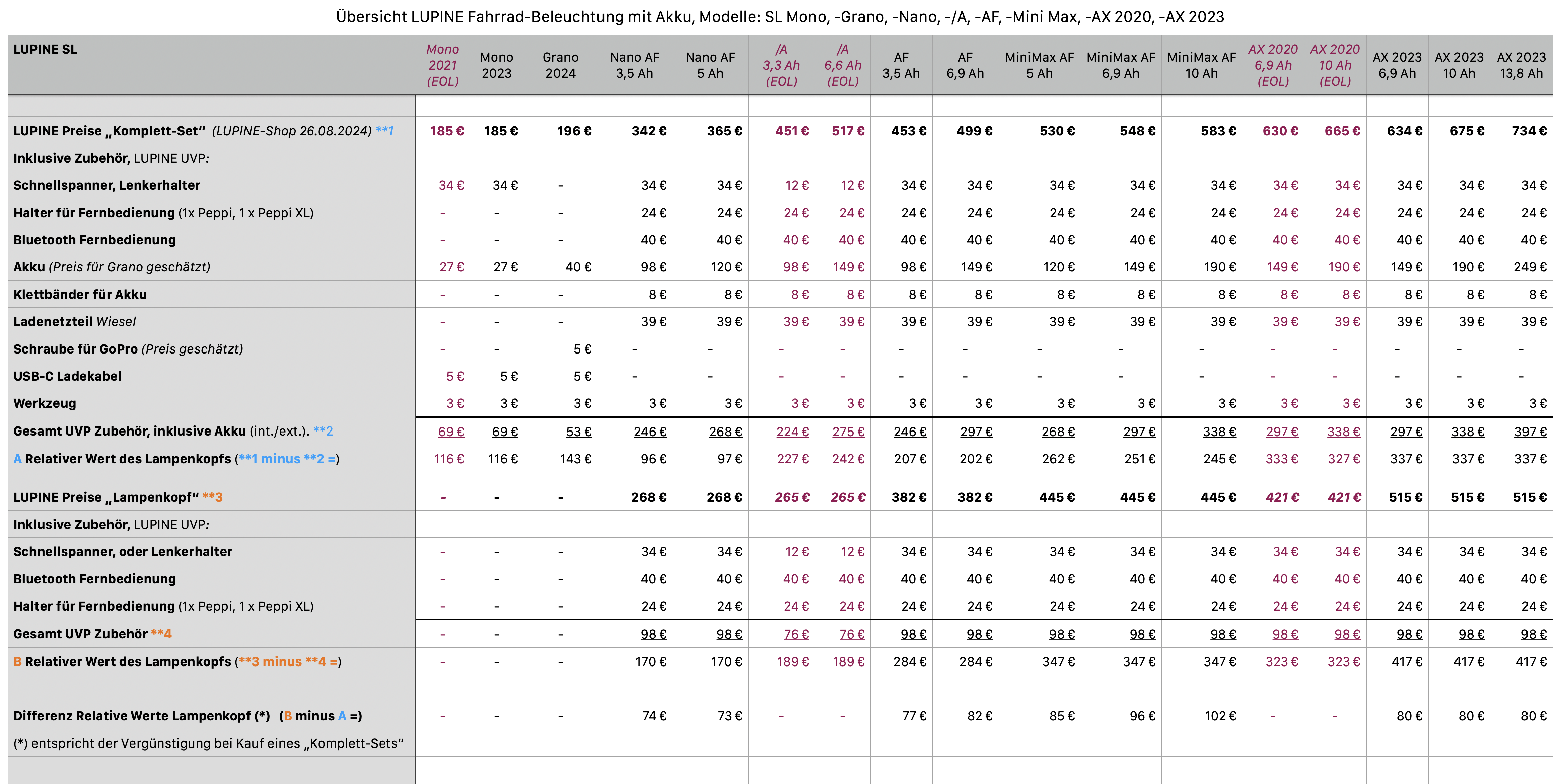Select the MiniMax AF 10 Ah header
Viewport: 1562px width, 784px height.
pos(1201,65)
